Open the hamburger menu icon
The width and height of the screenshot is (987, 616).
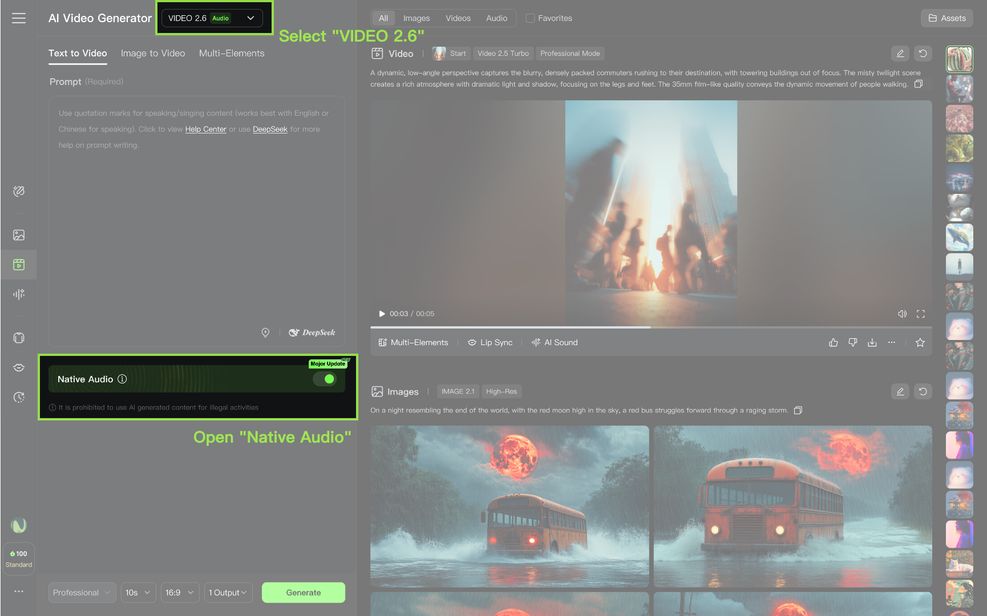pos(19,18)
